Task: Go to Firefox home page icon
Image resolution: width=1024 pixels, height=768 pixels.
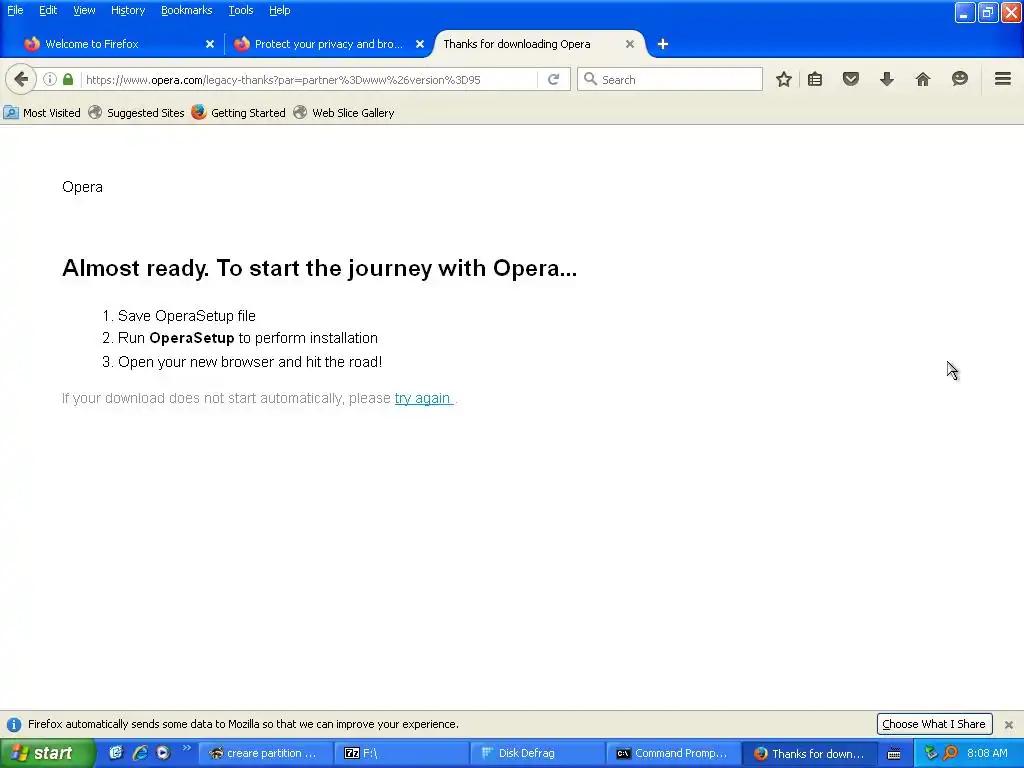Action: [922, 80]
